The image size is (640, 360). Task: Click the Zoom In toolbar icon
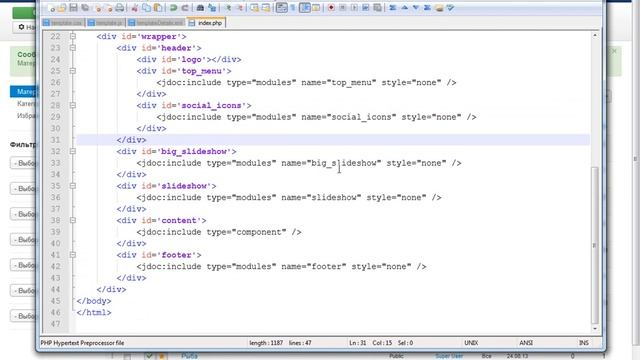pyautogui.click(x=228, y=8)
